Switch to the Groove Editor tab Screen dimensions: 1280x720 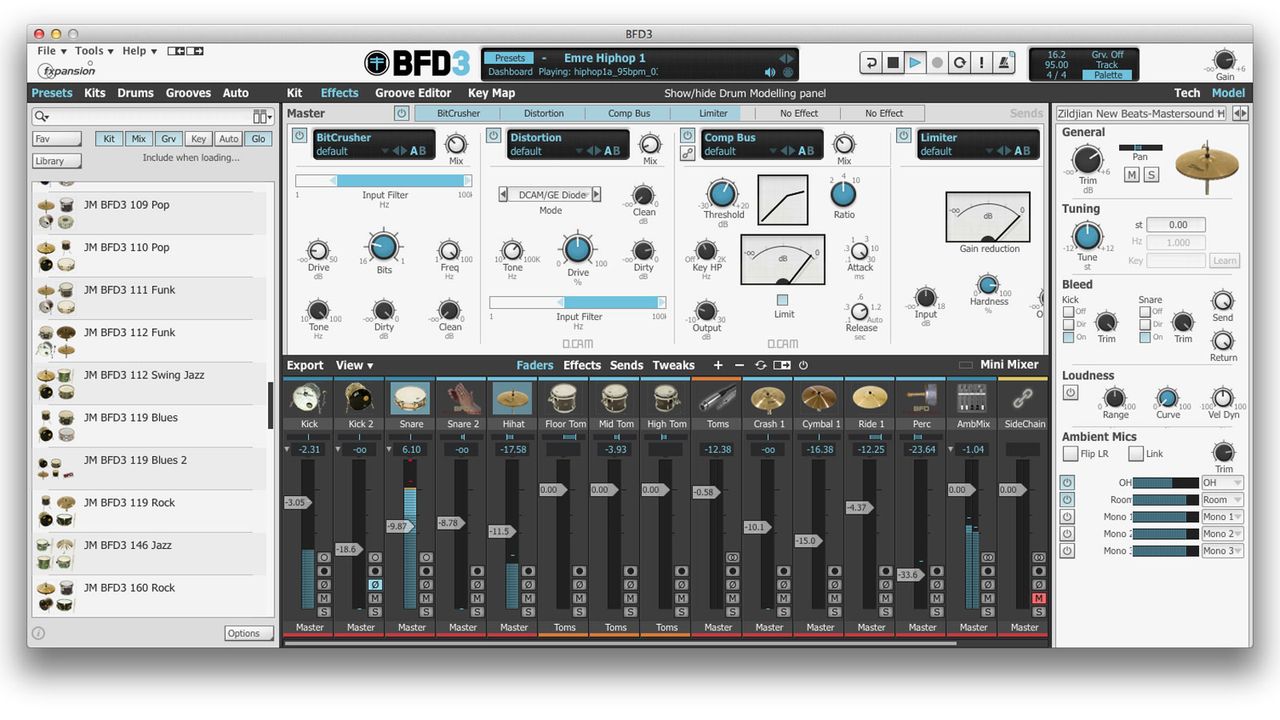[x=413, y=93]
